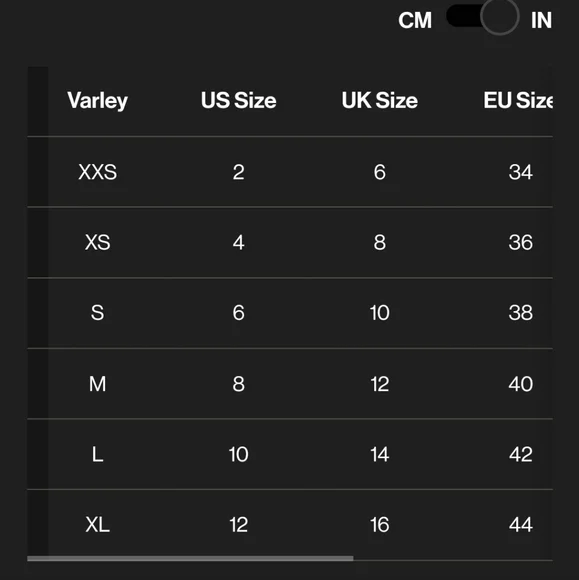Image resolution: width=579 pixels, height=580 pixels.
Task: Click the UK size 16 cell
Action: 380,525
